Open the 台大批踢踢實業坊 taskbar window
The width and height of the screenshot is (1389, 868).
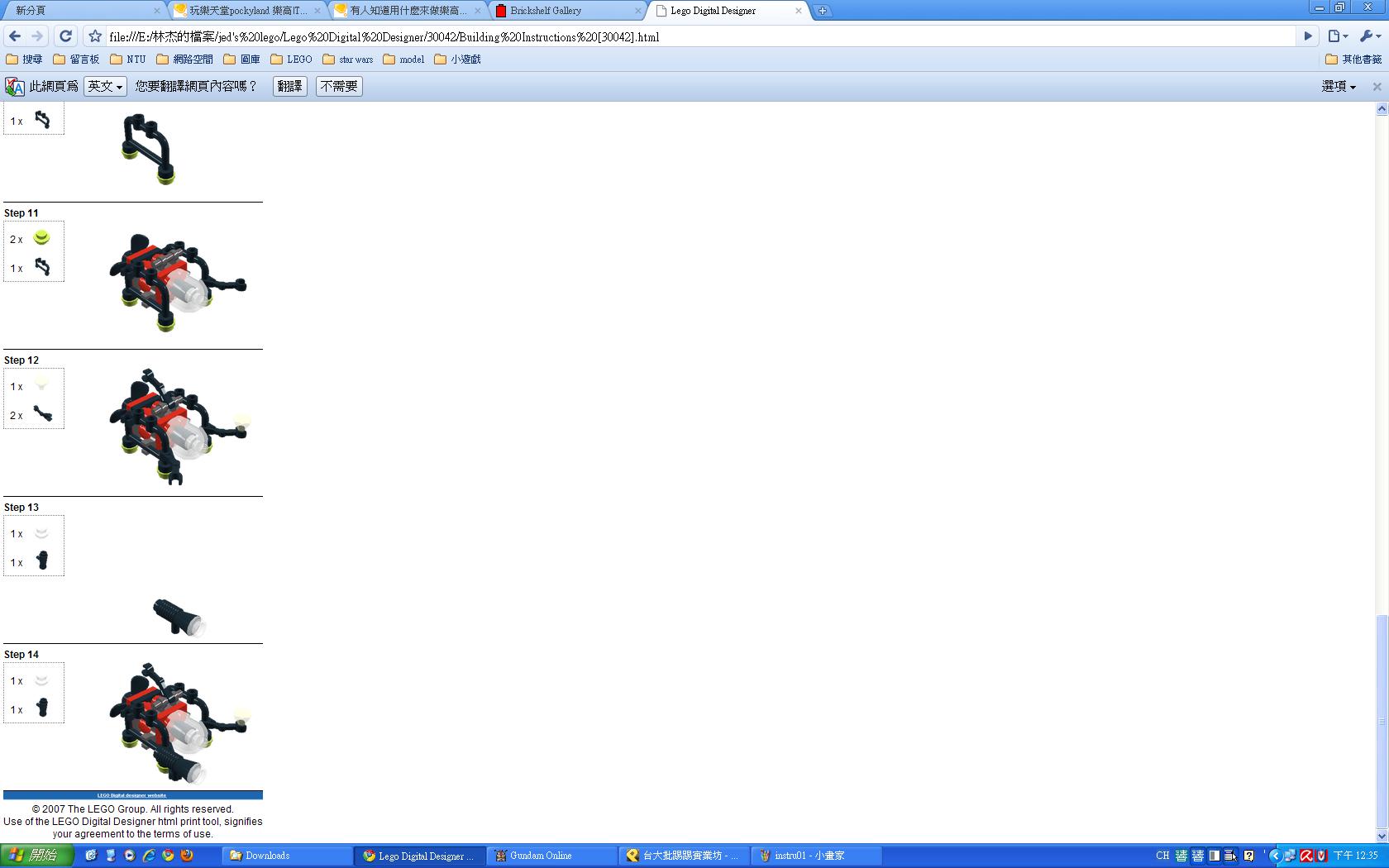685,856
